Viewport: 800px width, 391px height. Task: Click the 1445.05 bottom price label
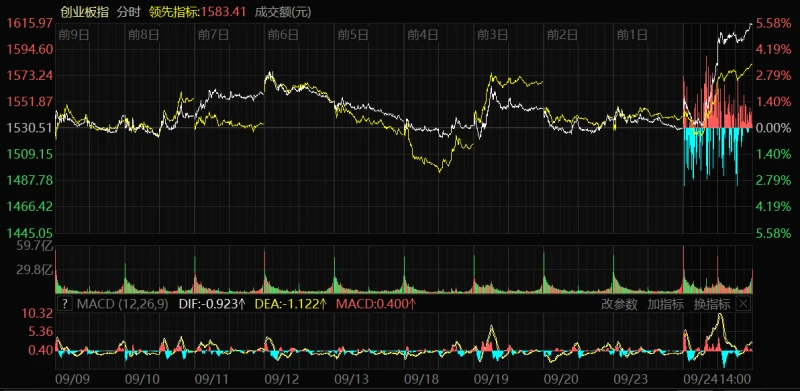[29, 233]
